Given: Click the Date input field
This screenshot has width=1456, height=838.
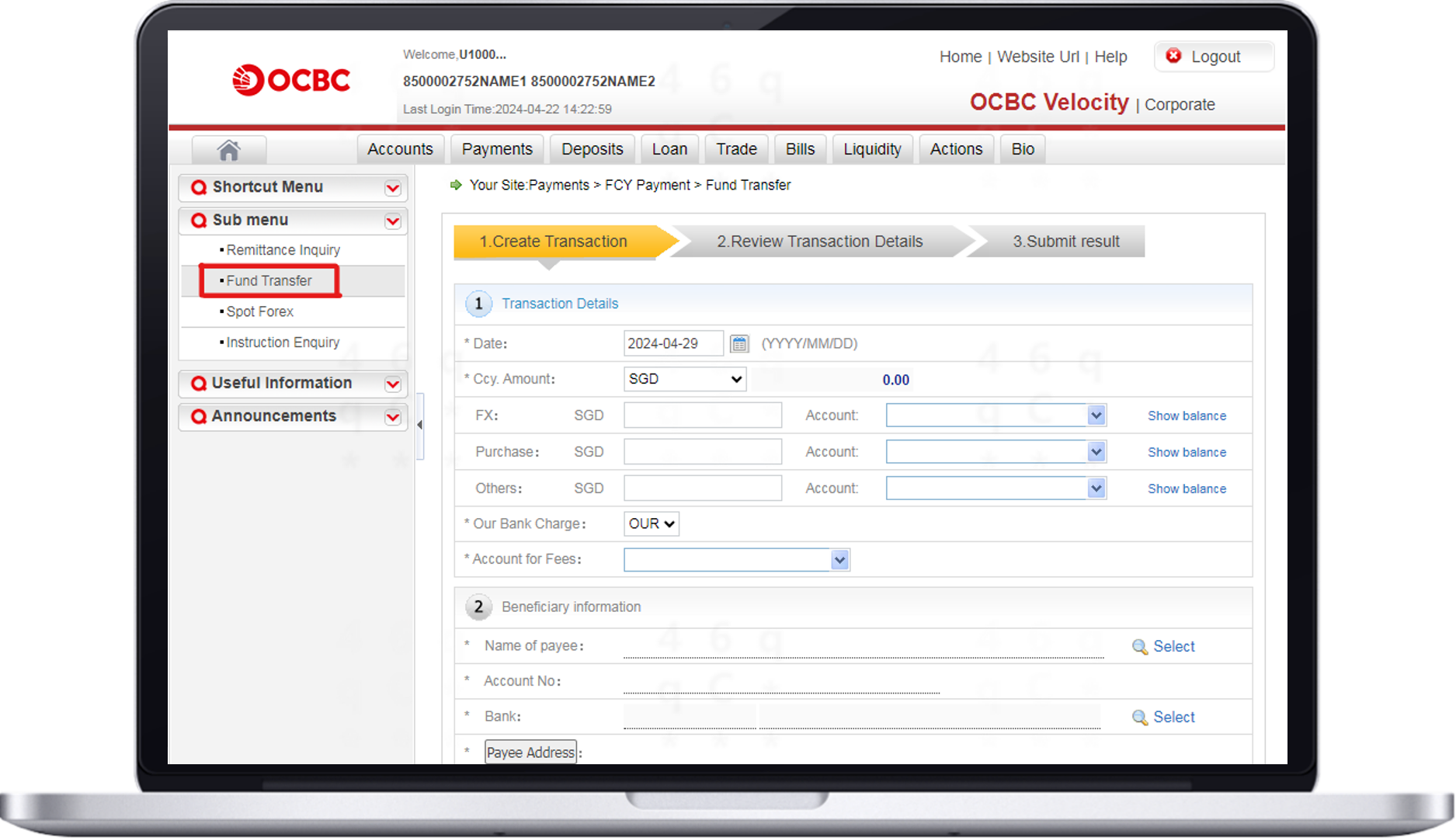Looking at the screenshot, I should click(673, 343).
